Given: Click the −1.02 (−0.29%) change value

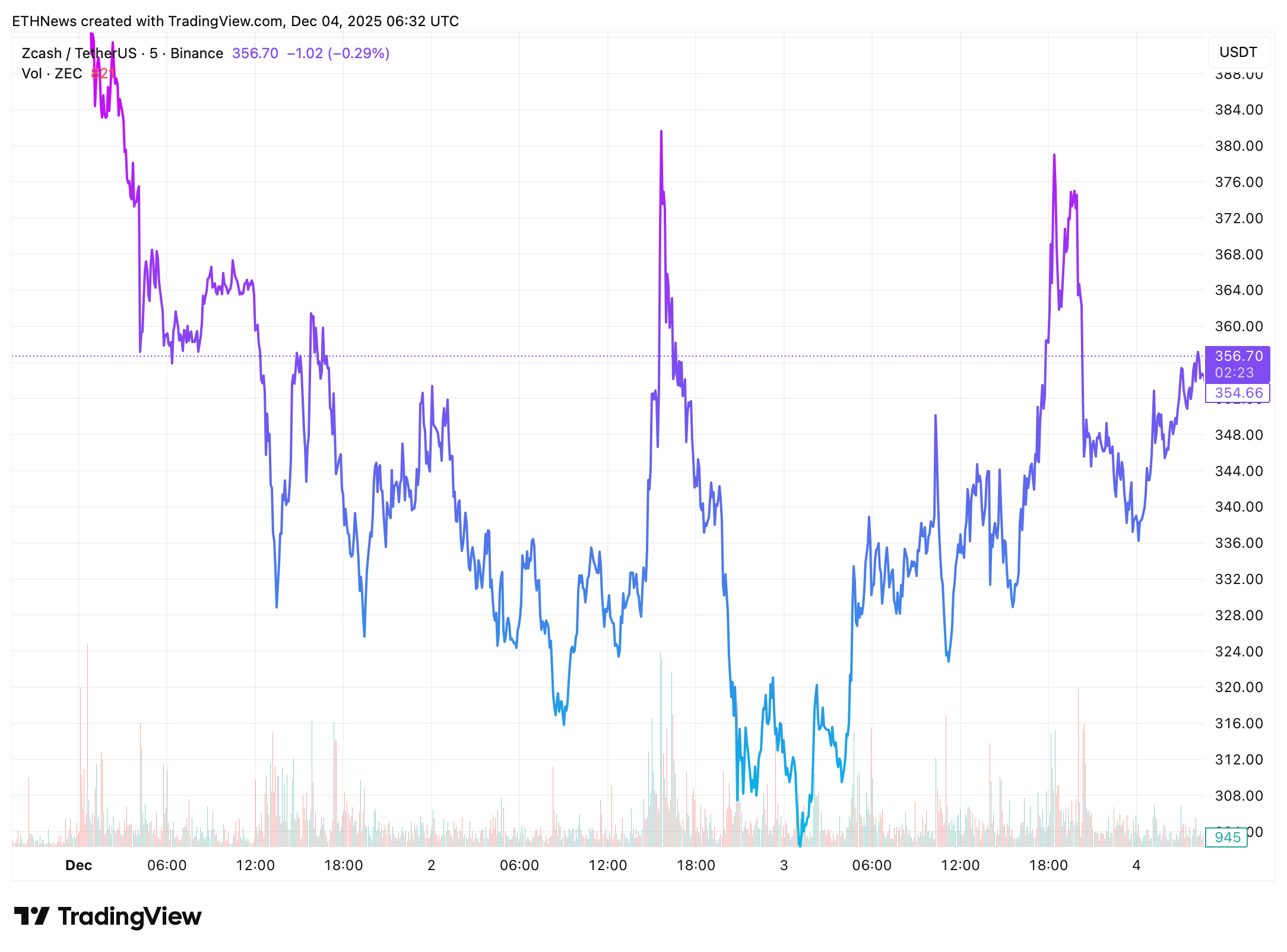Looking at the screenshot, I should tap(338, 53).
